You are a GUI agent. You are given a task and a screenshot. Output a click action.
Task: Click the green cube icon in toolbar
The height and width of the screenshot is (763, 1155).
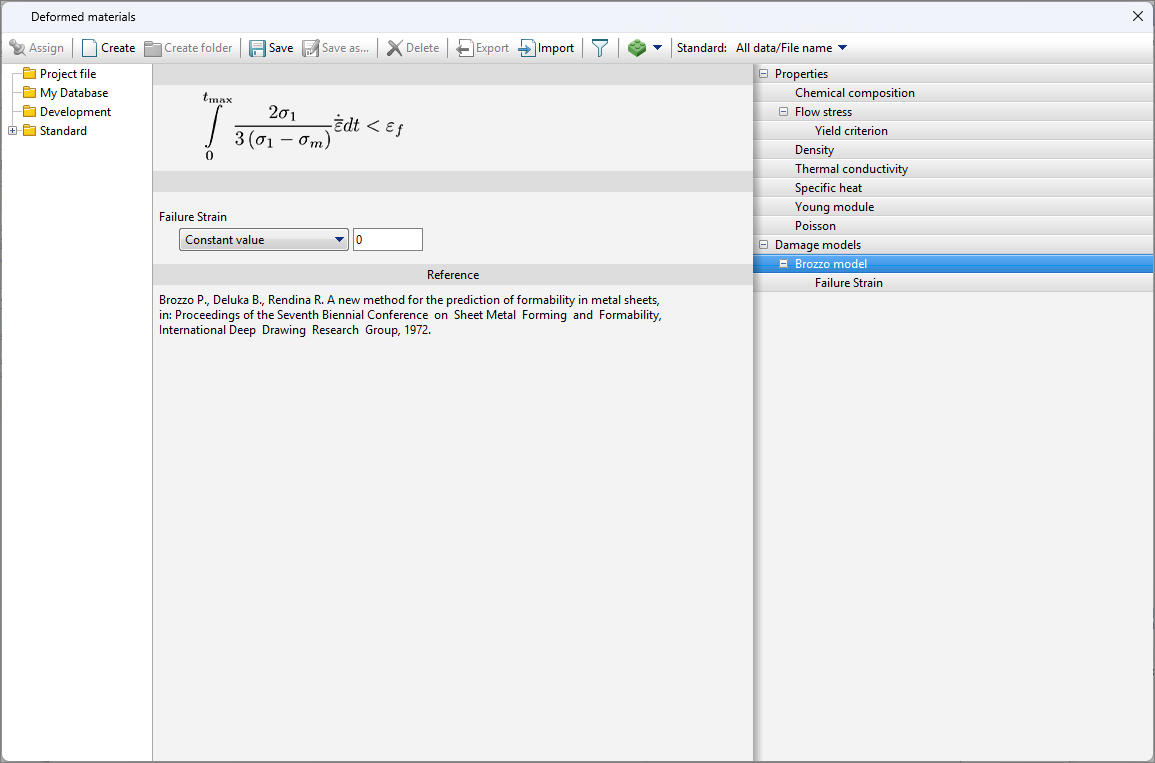point(636,48)
